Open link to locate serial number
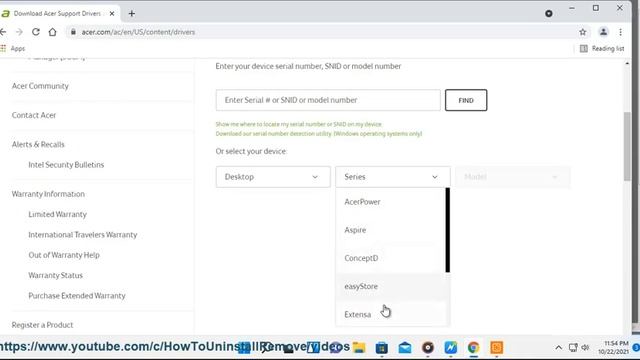The height and width of the screenshot is (360, 640). tap(299, 124)
